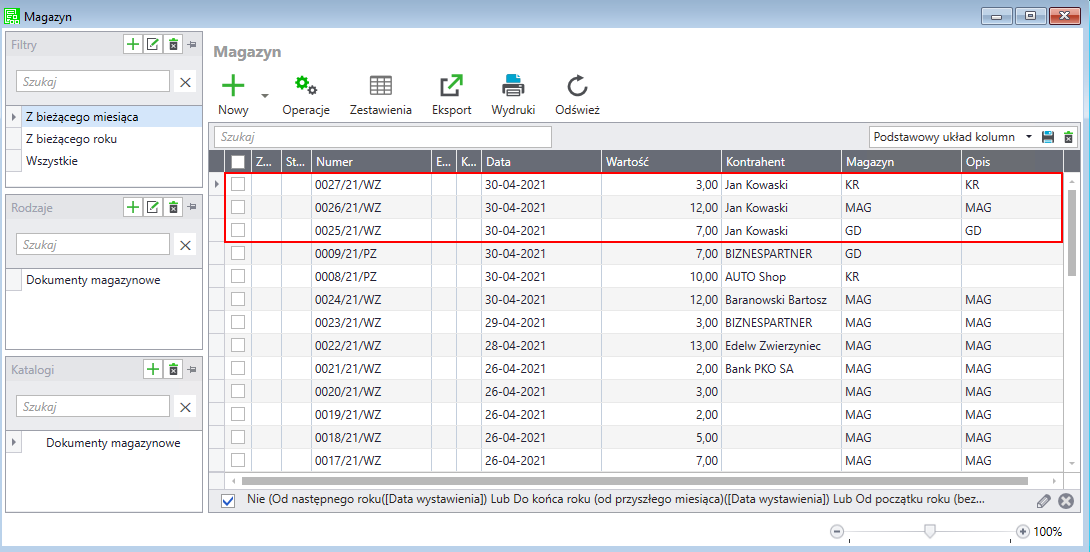
Task: Click the zoom slider handle
Action: click(930, 531)
